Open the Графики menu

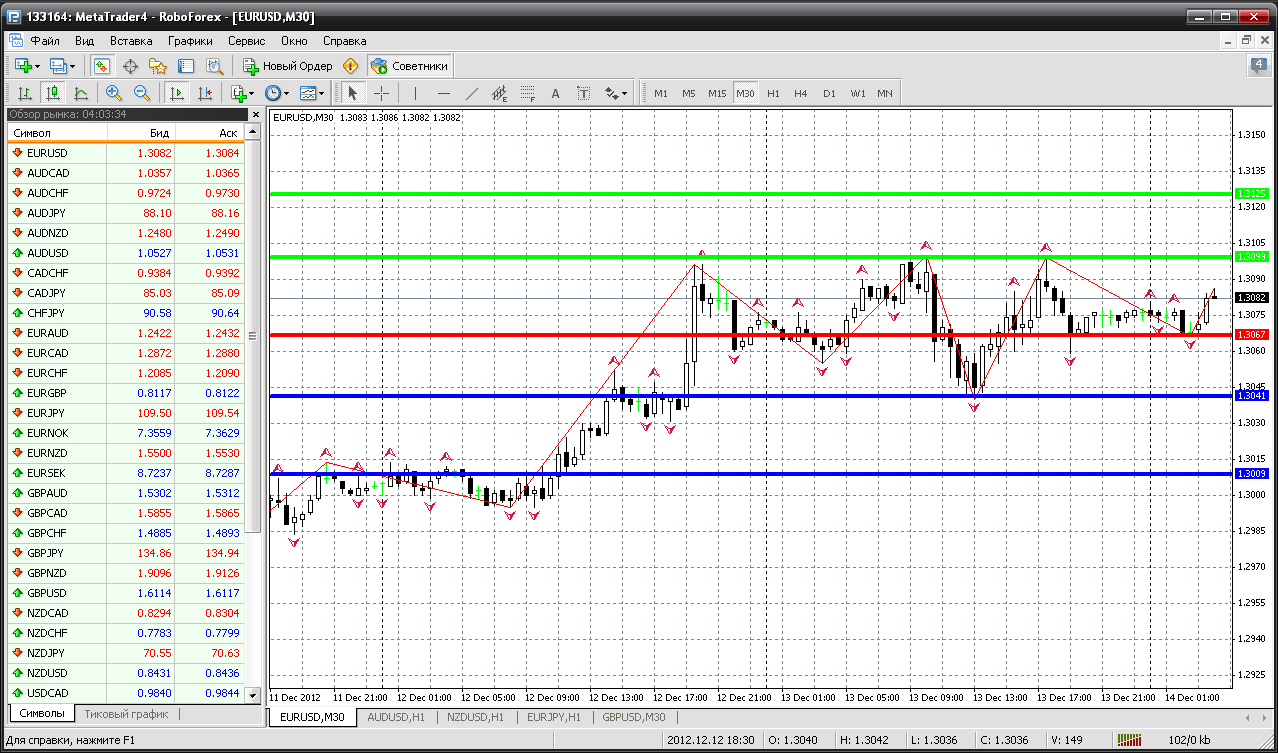(190, 41)
